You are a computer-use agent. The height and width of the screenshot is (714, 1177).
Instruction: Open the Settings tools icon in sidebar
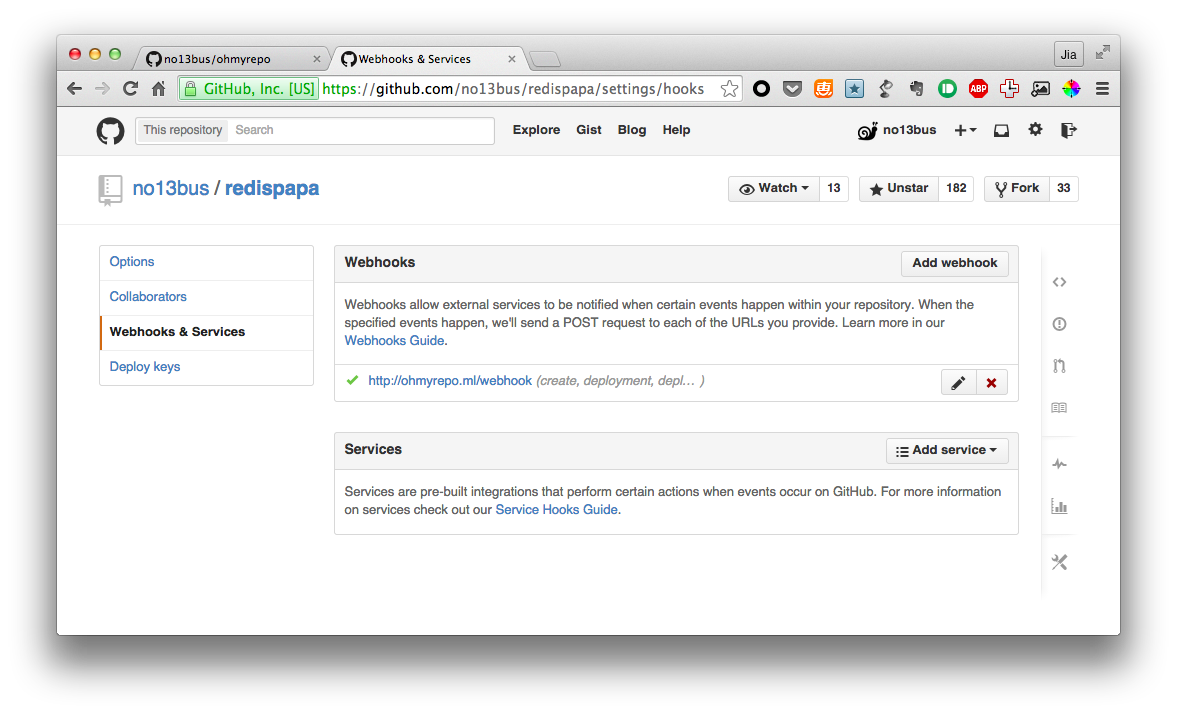pos(1059,562)
